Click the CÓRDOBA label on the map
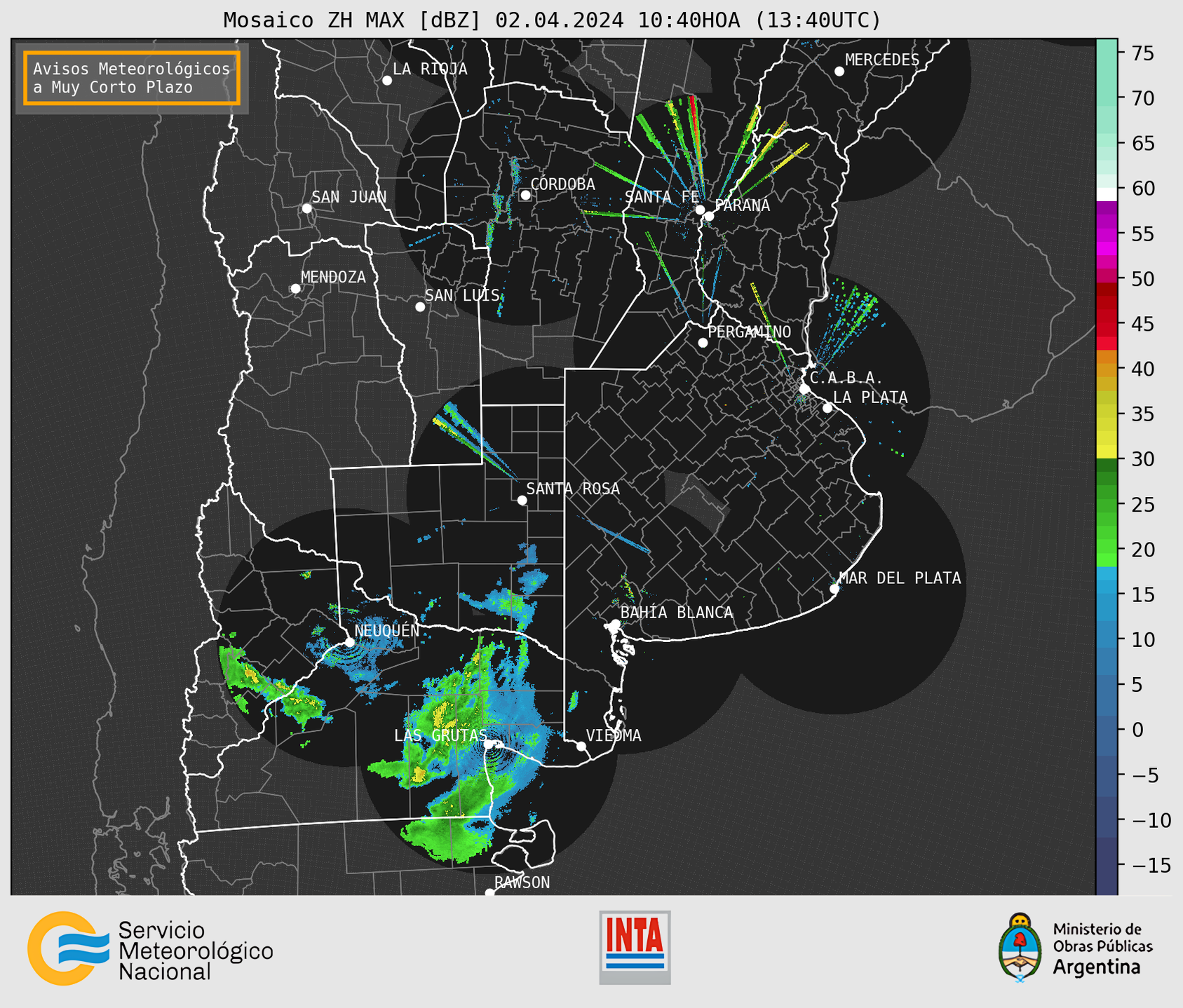1183x1008 pixels. click(x=562, y=184)
